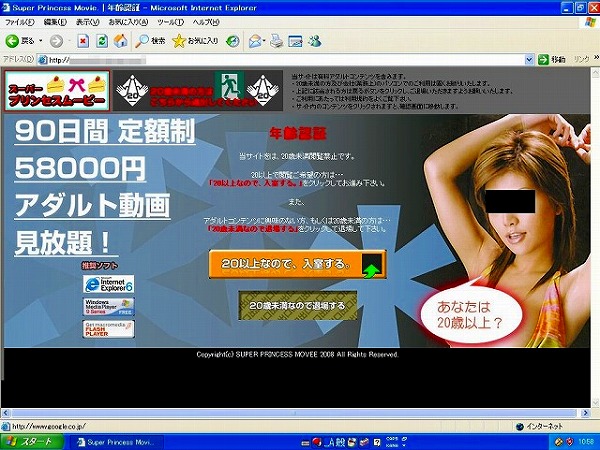The image size is (600, 450).
Task: Open History globe-clock icon
Action: [233, 41]
